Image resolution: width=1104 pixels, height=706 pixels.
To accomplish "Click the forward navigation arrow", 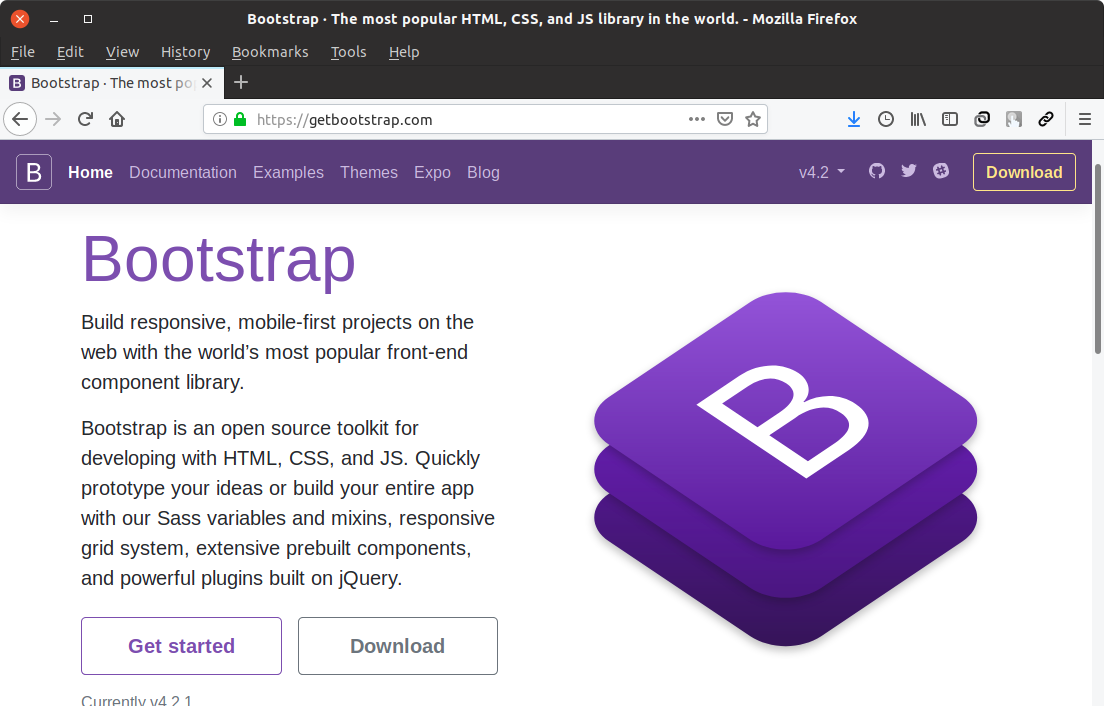I will click(x=53, y=119).
